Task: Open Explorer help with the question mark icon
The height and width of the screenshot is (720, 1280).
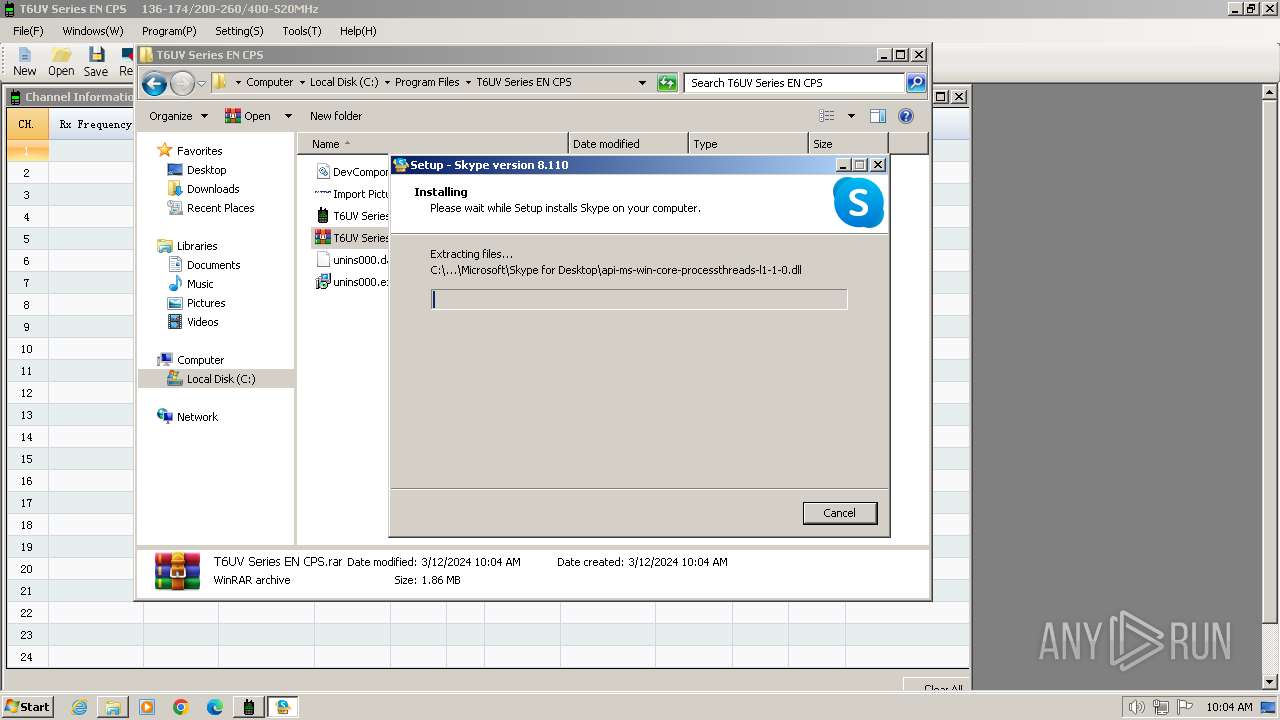Action: pos(906,116)
